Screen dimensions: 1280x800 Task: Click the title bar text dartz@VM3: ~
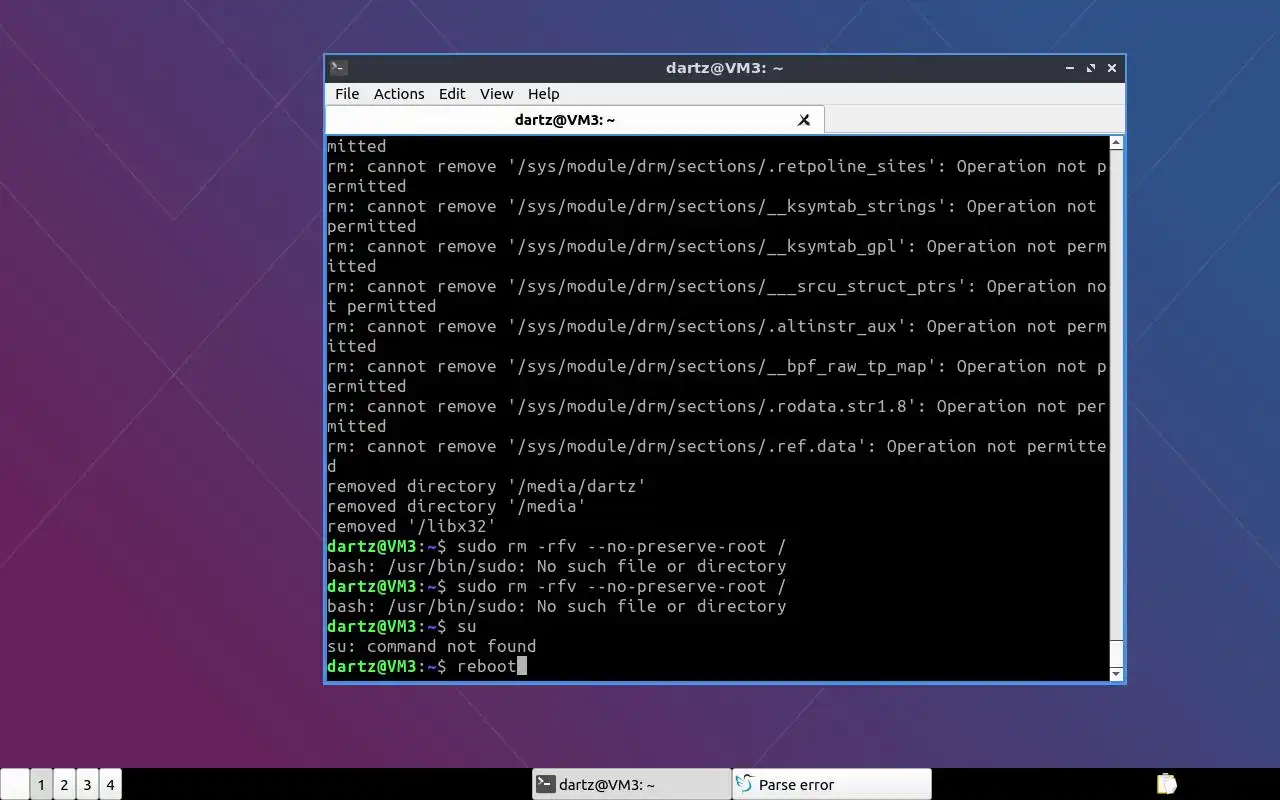pos(724,68)
